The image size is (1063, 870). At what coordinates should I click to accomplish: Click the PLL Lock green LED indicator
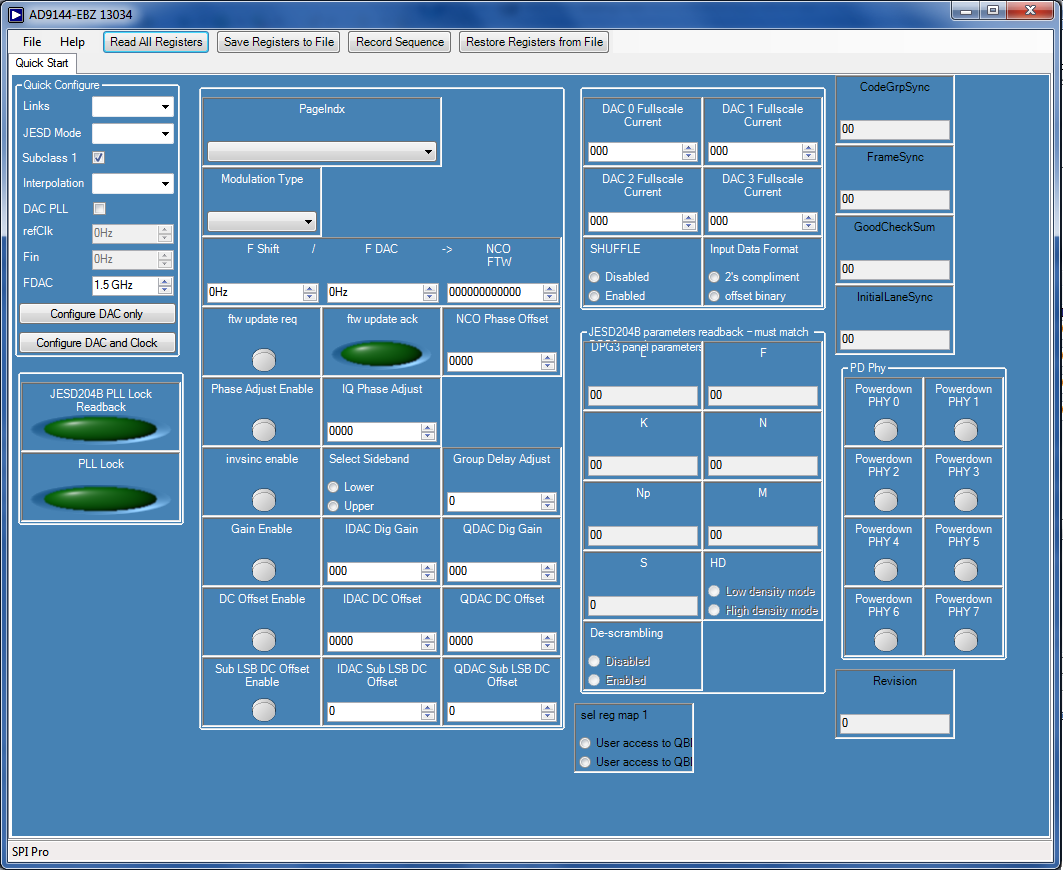tap(100, 498)
